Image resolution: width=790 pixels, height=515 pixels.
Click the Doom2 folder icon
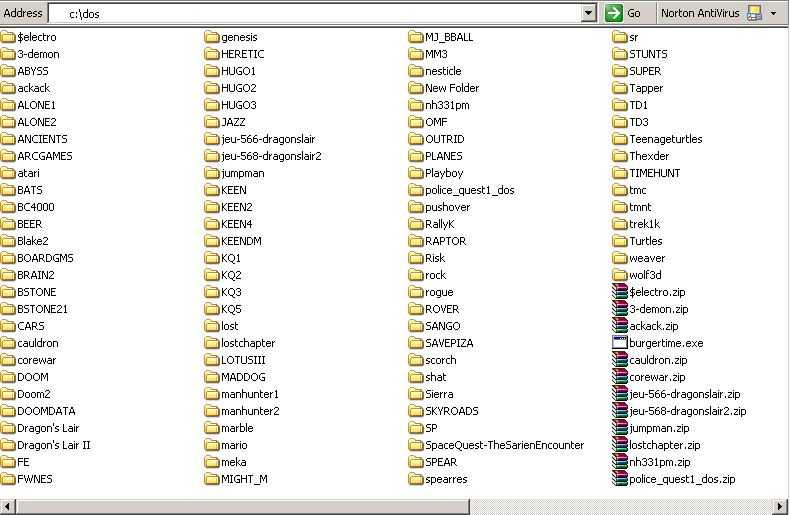pos(8,394)
